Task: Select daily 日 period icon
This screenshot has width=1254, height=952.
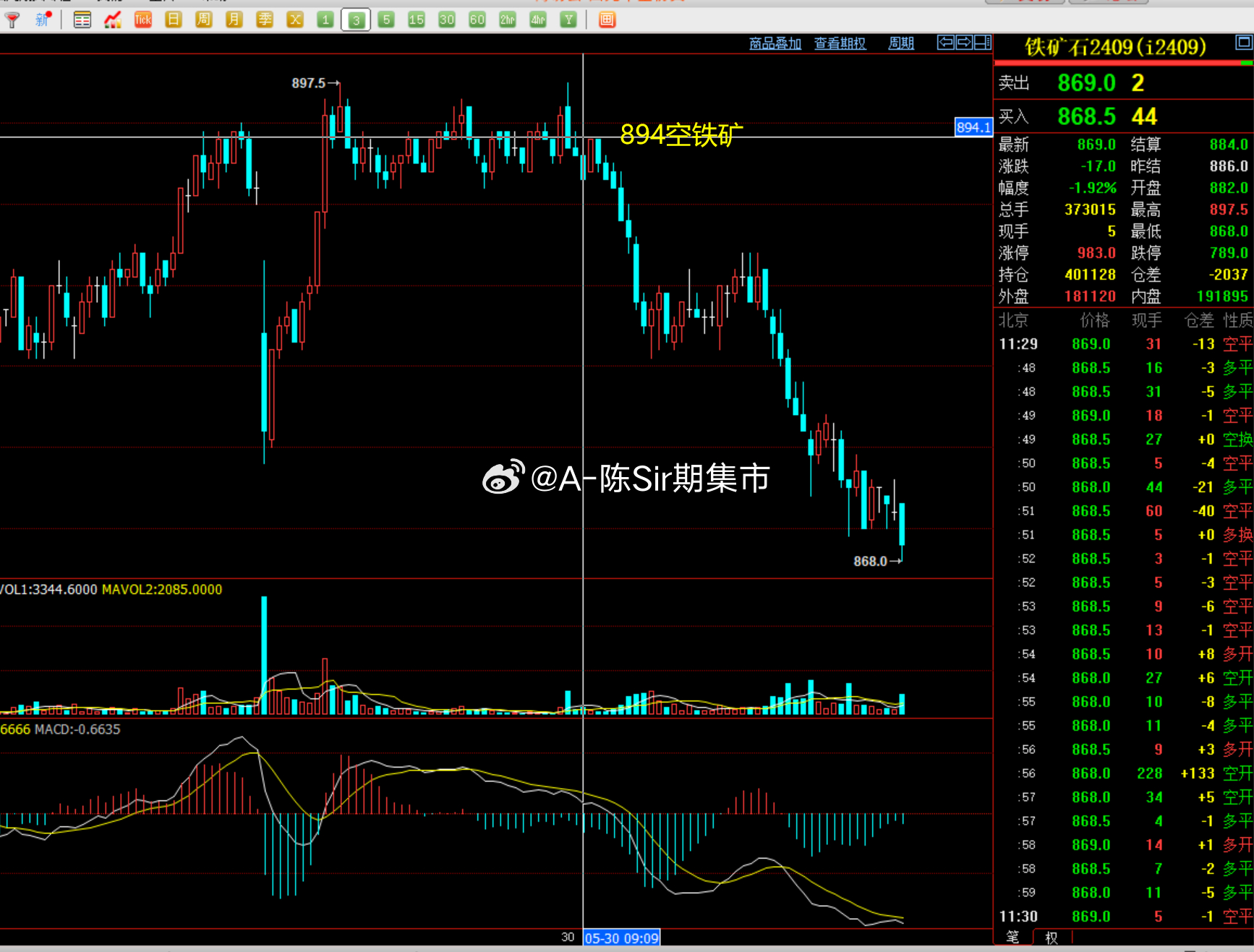Action: tap(174, 20)
